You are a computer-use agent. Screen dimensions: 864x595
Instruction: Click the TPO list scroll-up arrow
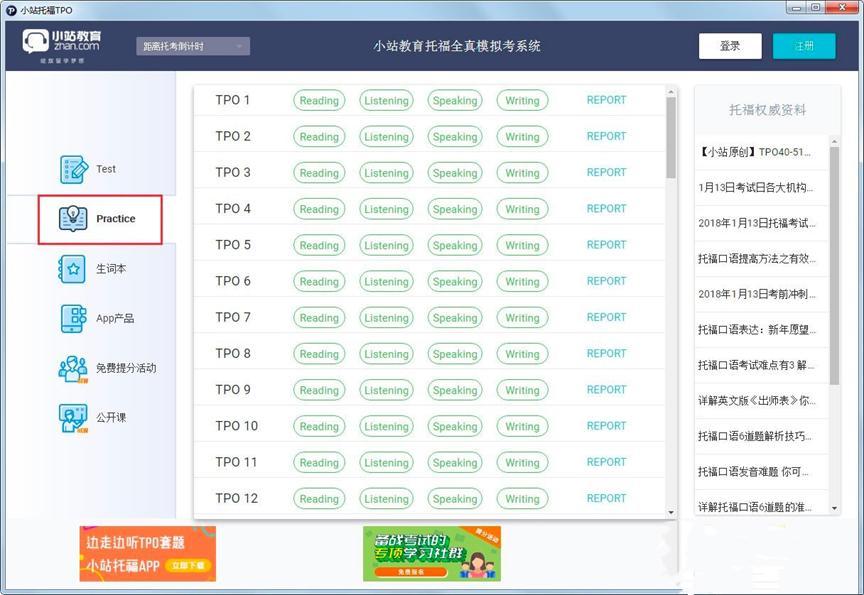tap(671, 91)
